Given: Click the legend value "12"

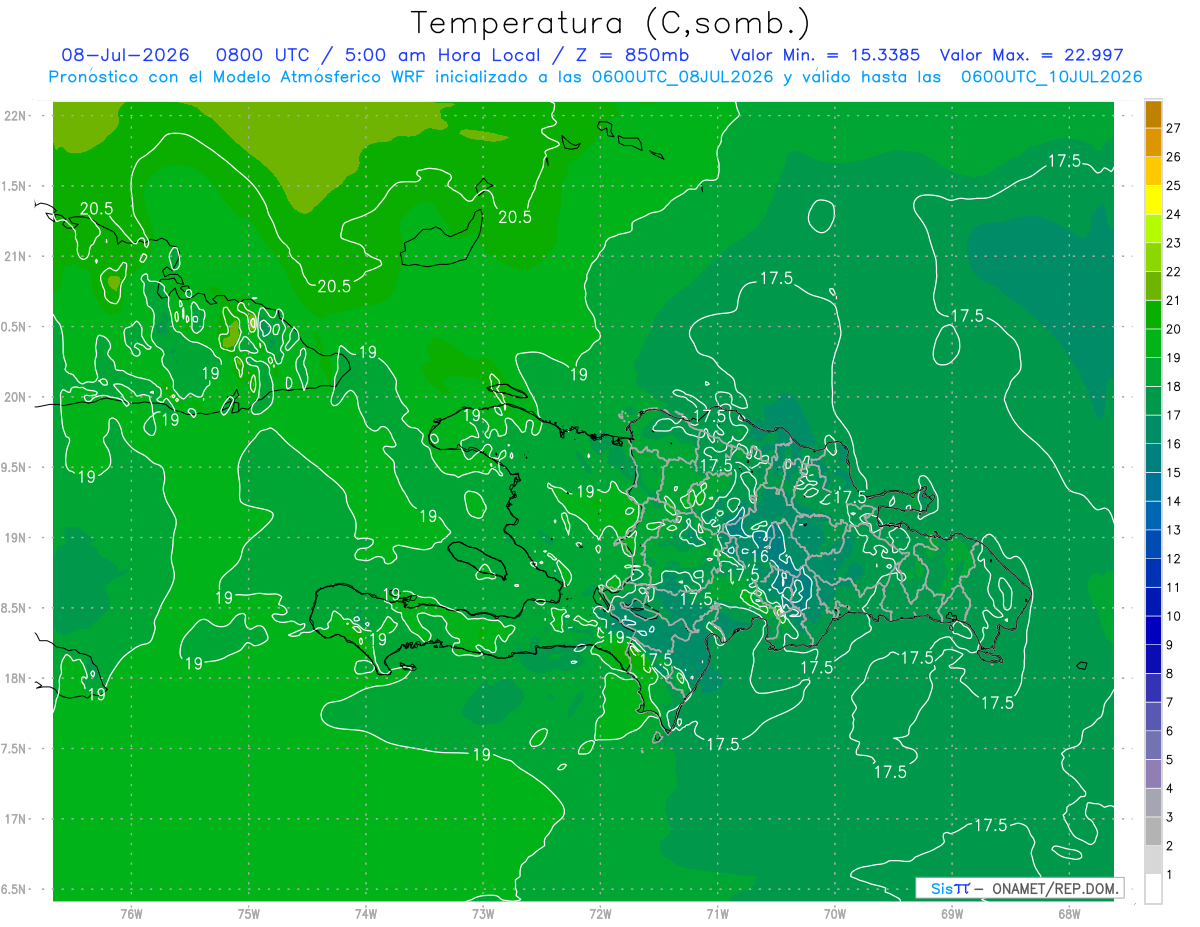Looking at the screenshot, I should click(x=1174, y=559).
